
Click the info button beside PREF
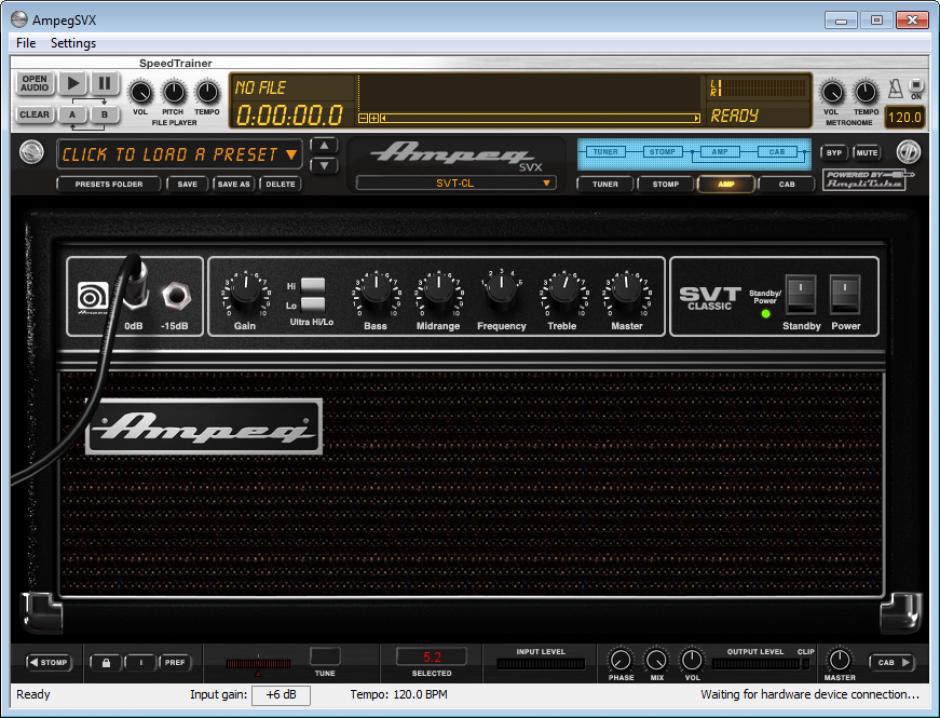pos(141,662)
